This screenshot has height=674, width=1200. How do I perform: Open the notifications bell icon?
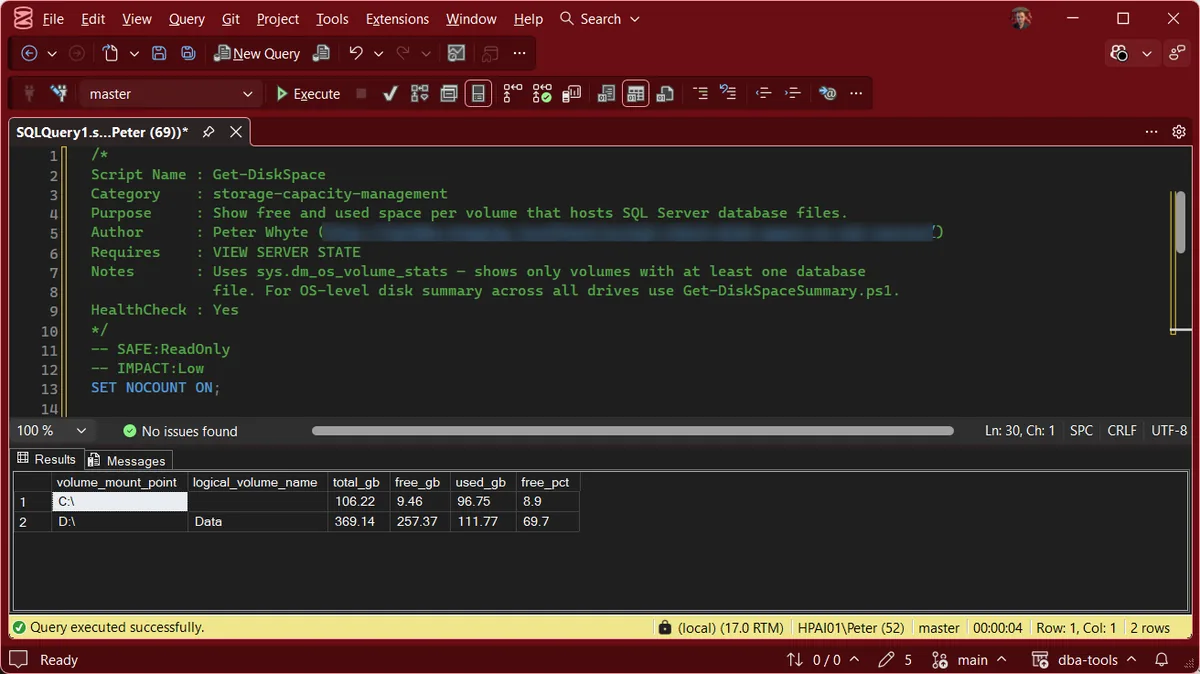pyautogui.click(x=1162, y=660)
